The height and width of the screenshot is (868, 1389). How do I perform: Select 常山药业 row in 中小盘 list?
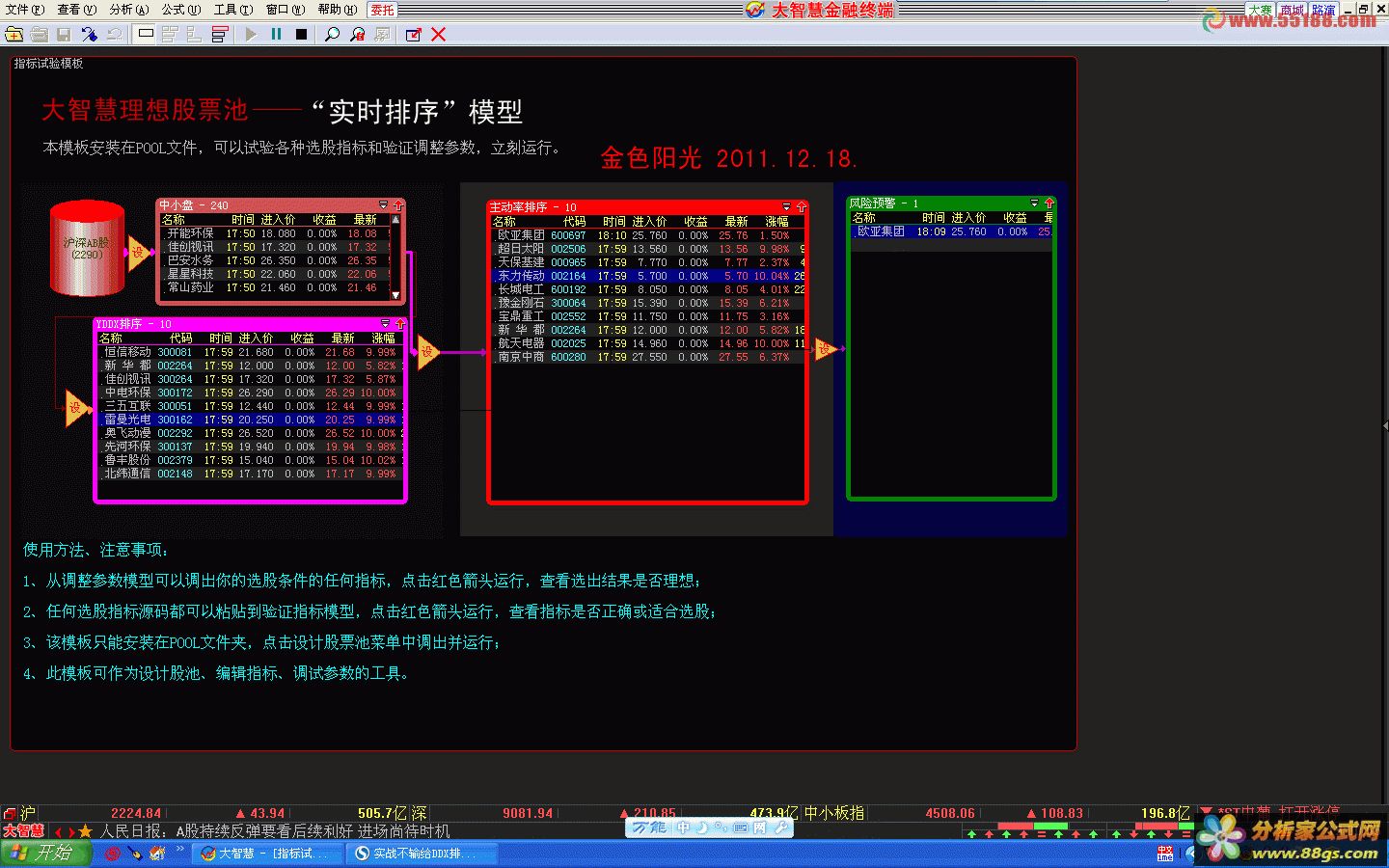(276, 287)
